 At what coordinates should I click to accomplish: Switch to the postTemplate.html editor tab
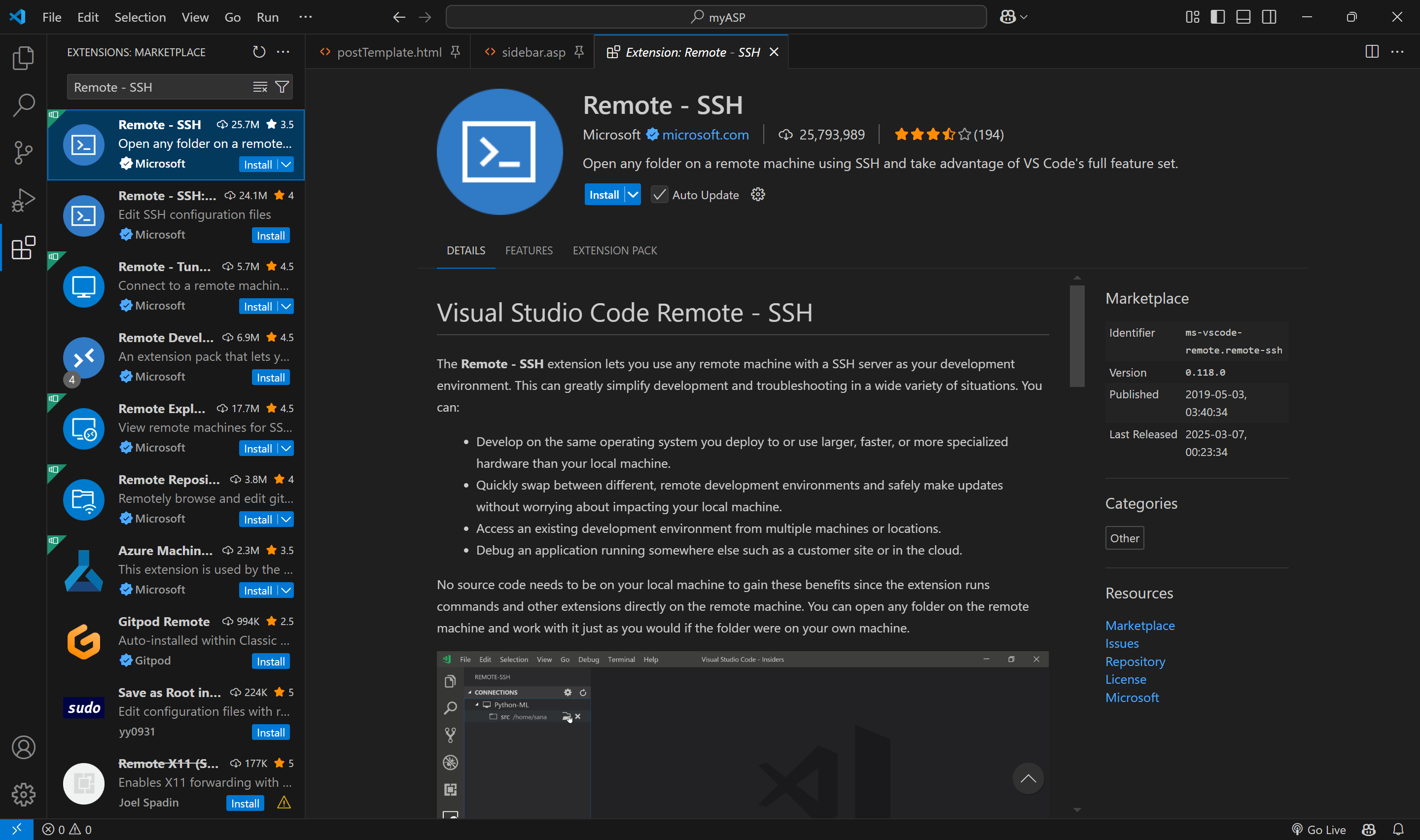tap(388, 52)
